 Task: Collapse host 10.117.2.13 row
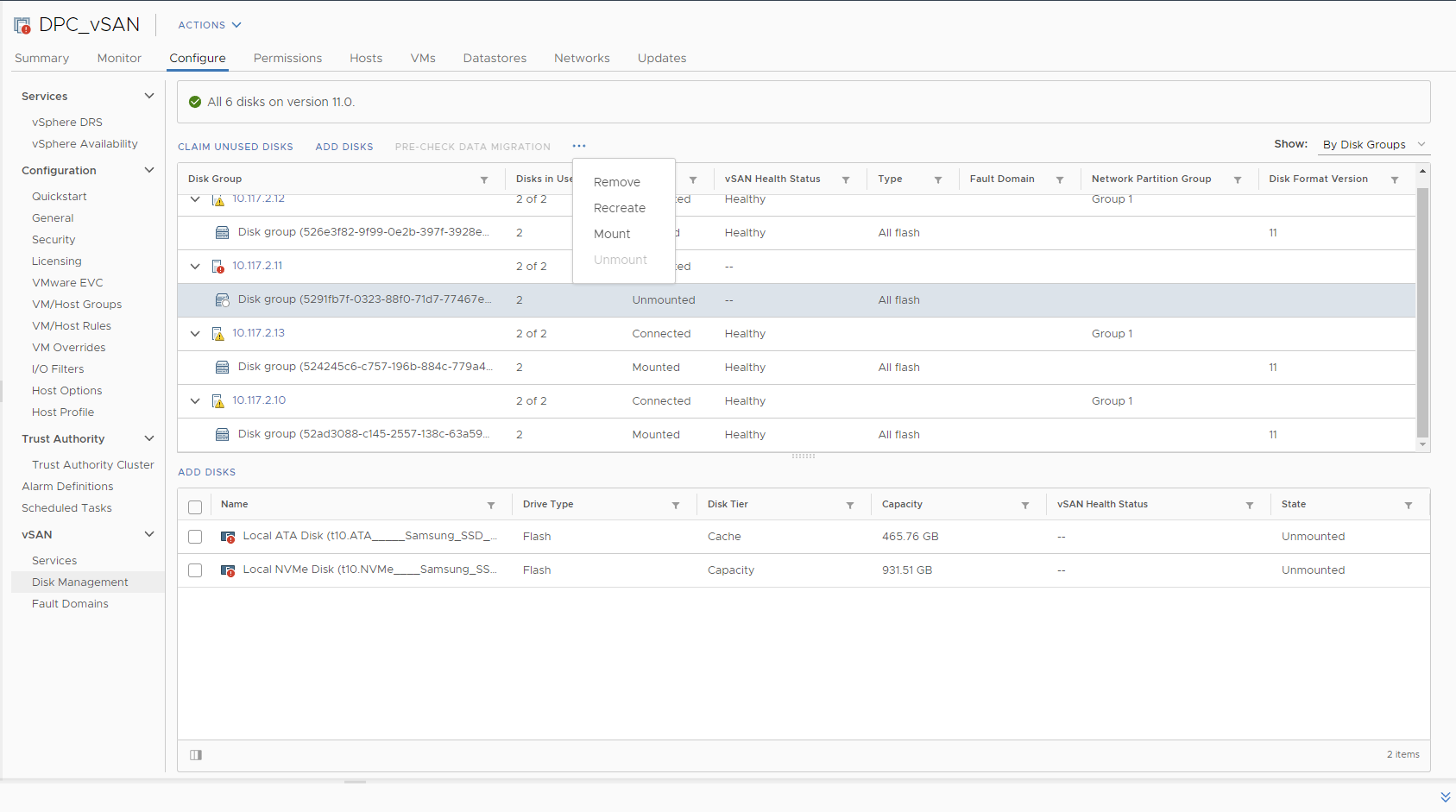[x=195, y=333]
